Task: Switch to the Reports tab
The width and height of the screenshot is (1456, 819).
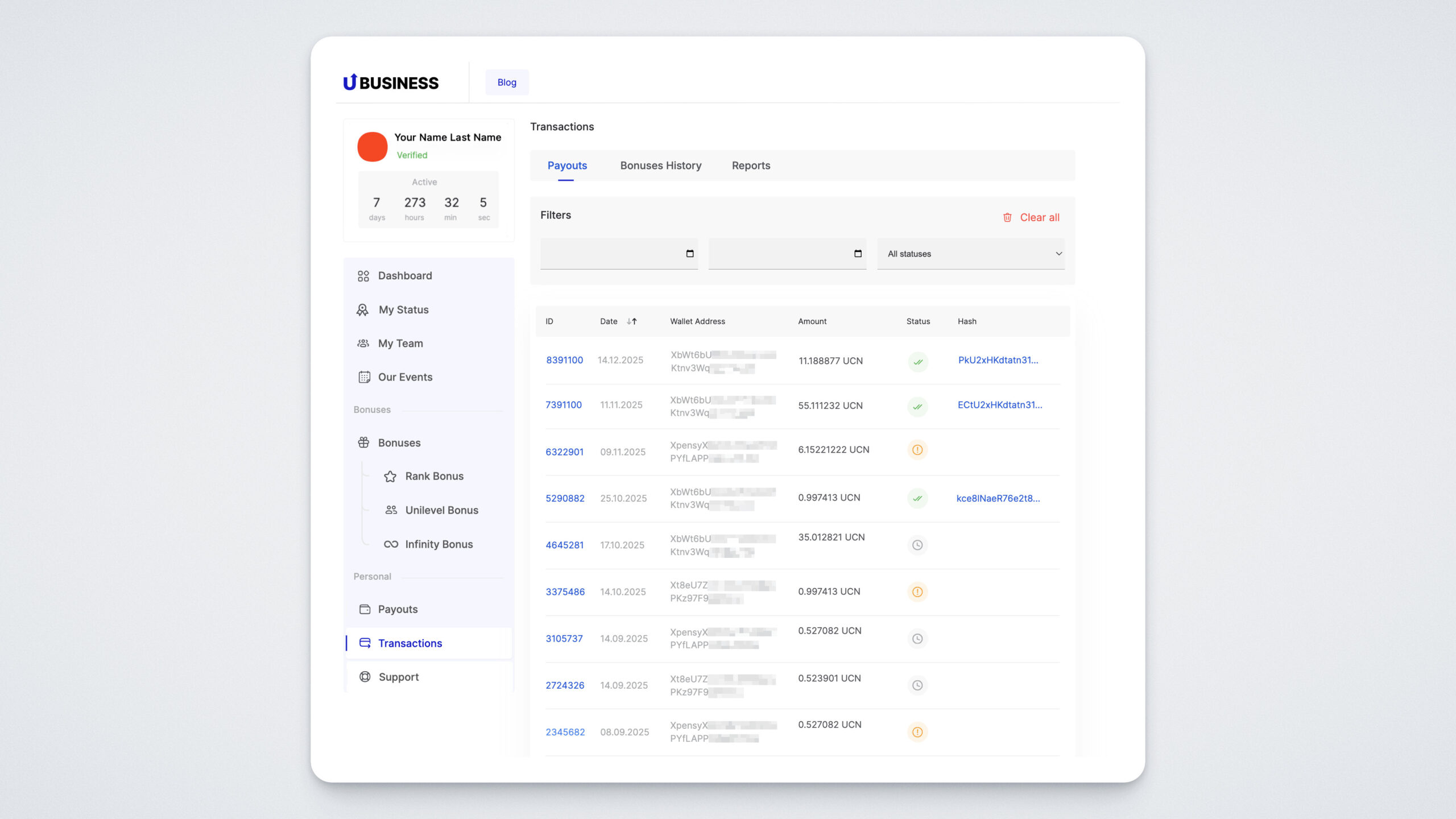Action: click(751, 166)
